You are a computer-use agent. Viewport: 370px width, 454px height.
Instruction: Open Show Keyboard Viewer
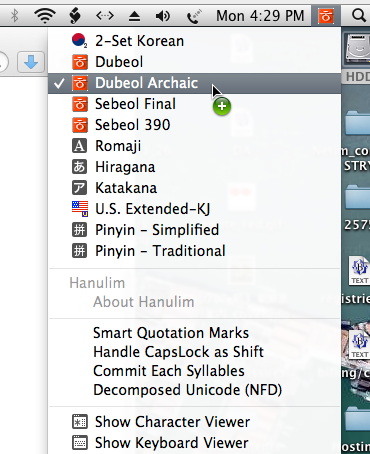click(x=195, y=443)
